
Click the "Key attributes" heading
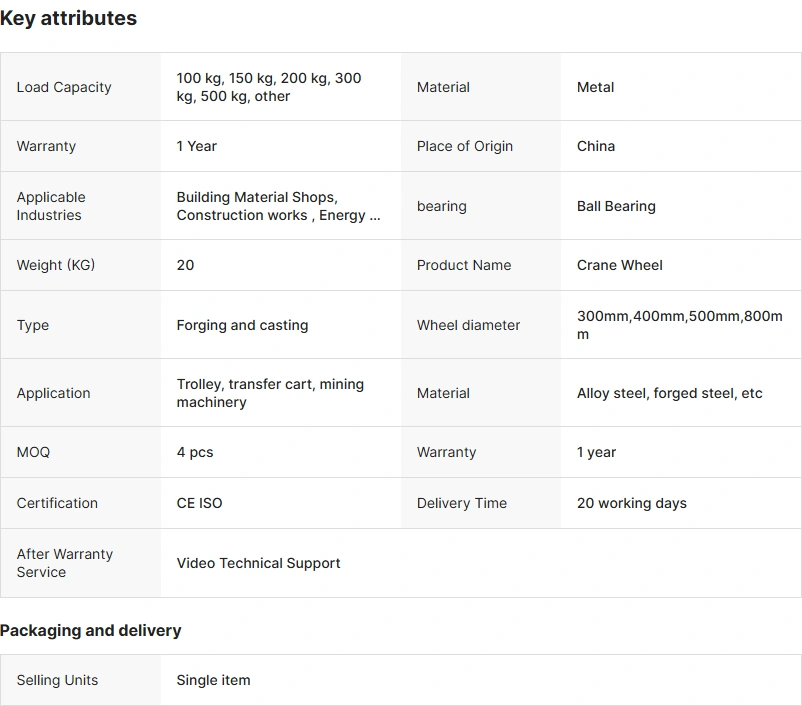pos(68,18)
